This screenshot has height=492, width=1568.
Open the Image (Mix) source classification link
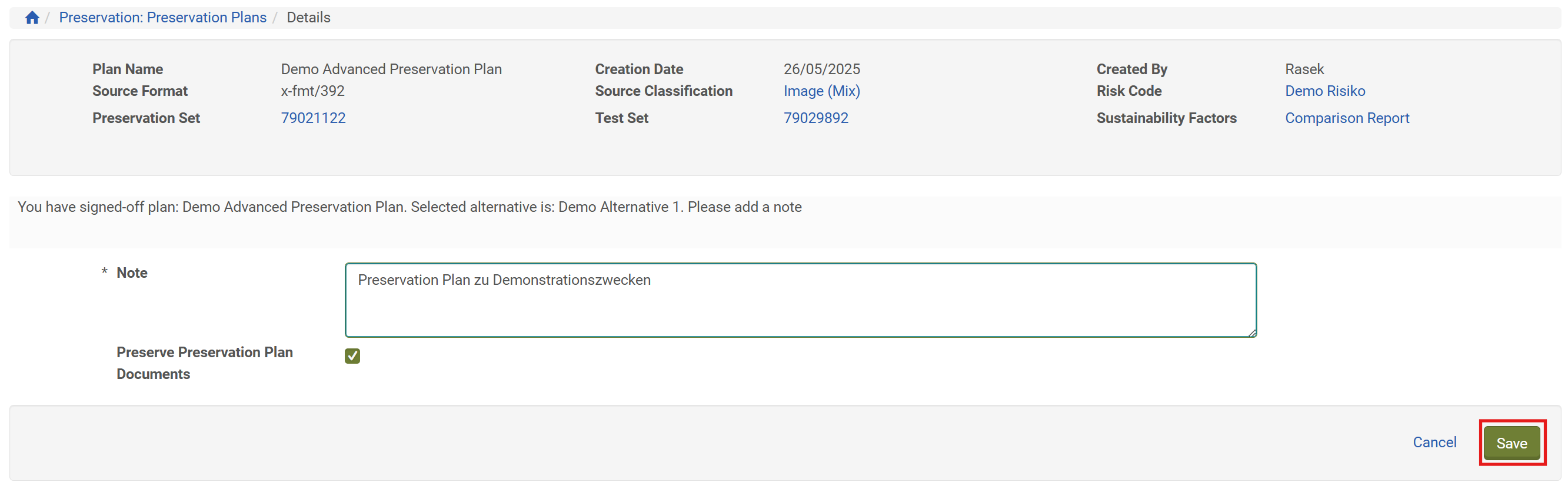(x=821, y=91)
